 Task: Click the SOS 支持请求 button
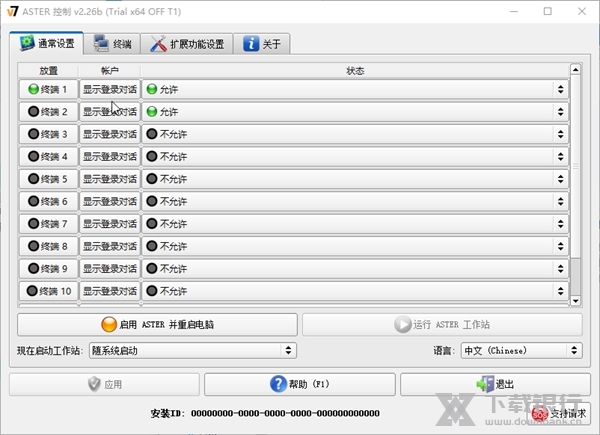(561, 414)
